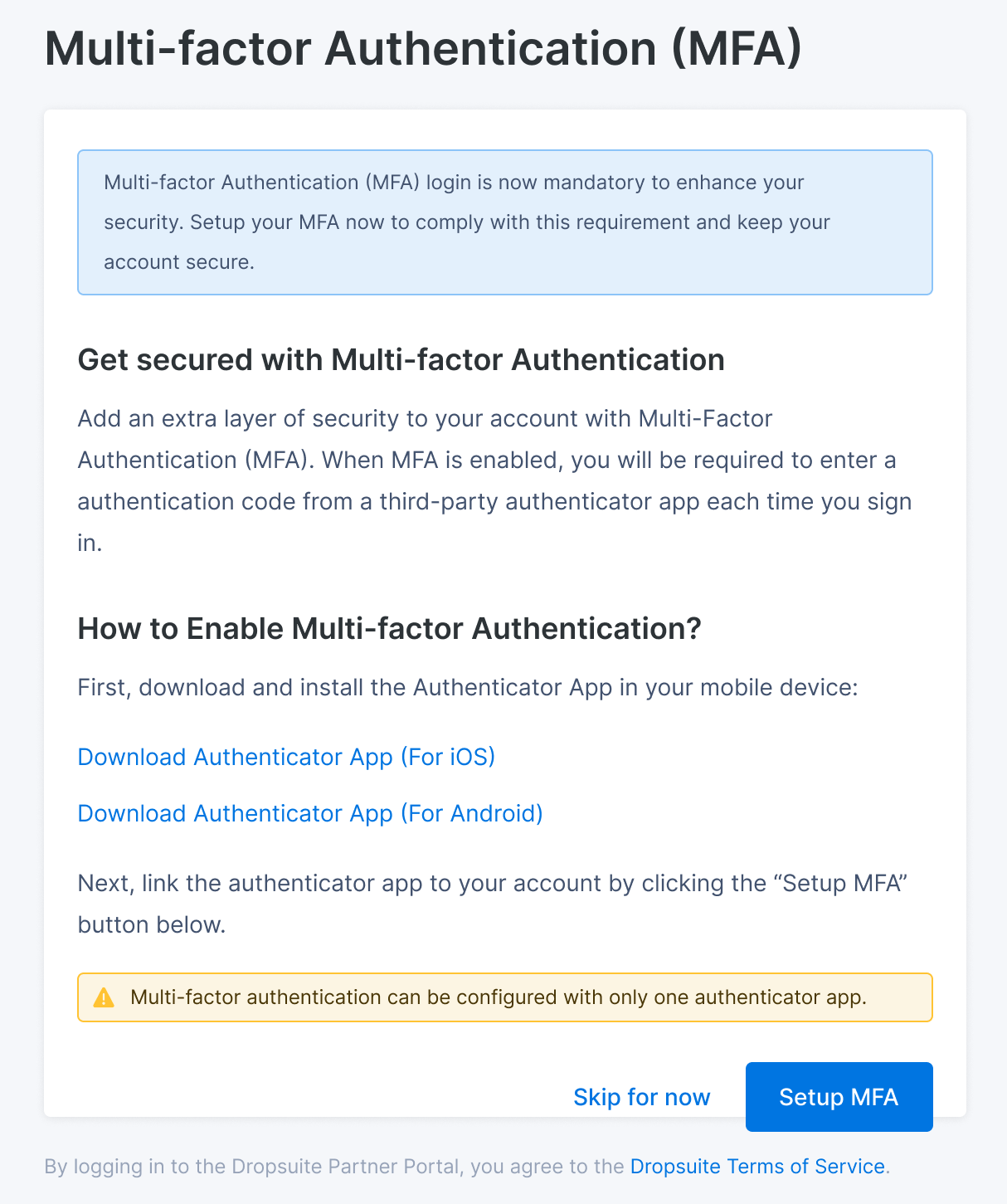1007x1204 pixels.
Task: Open the Download Authenticator App iOS link
Action: tap(286, 757)
